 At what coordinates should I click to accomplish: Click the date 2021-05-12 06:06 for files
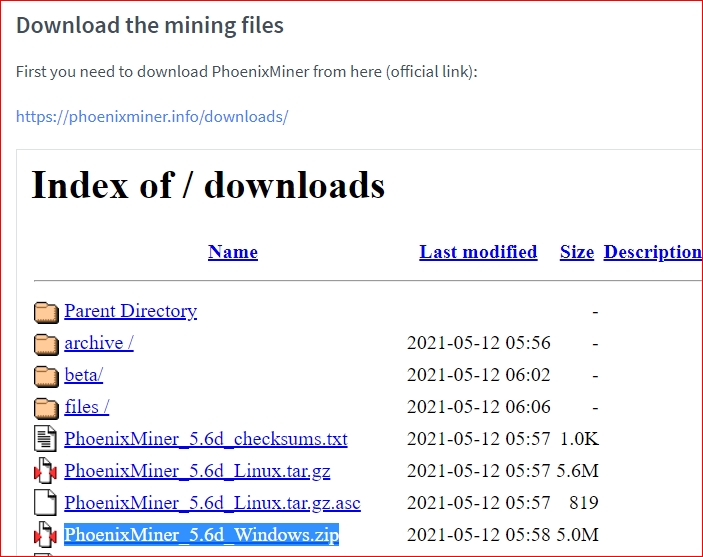(478, 407)
